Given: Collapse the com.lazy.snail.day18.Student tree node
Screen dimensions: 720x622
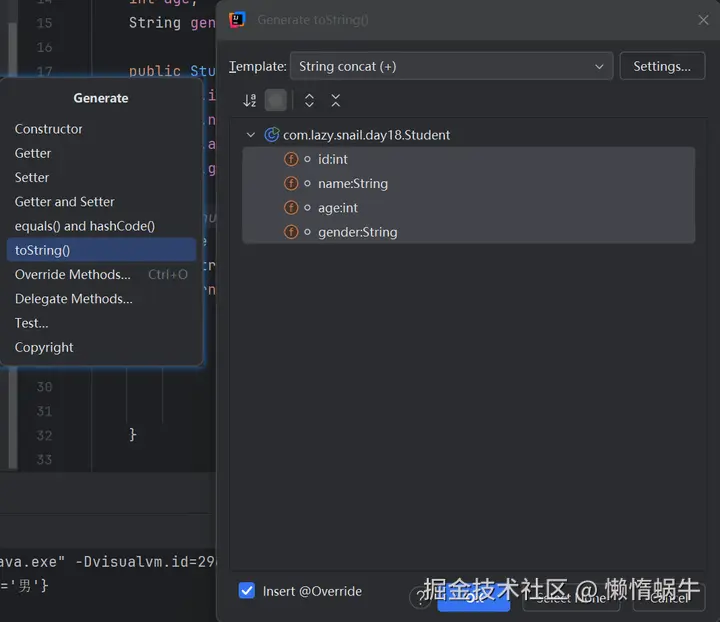Looking at the screenshot, I should (x=251, y=135).
